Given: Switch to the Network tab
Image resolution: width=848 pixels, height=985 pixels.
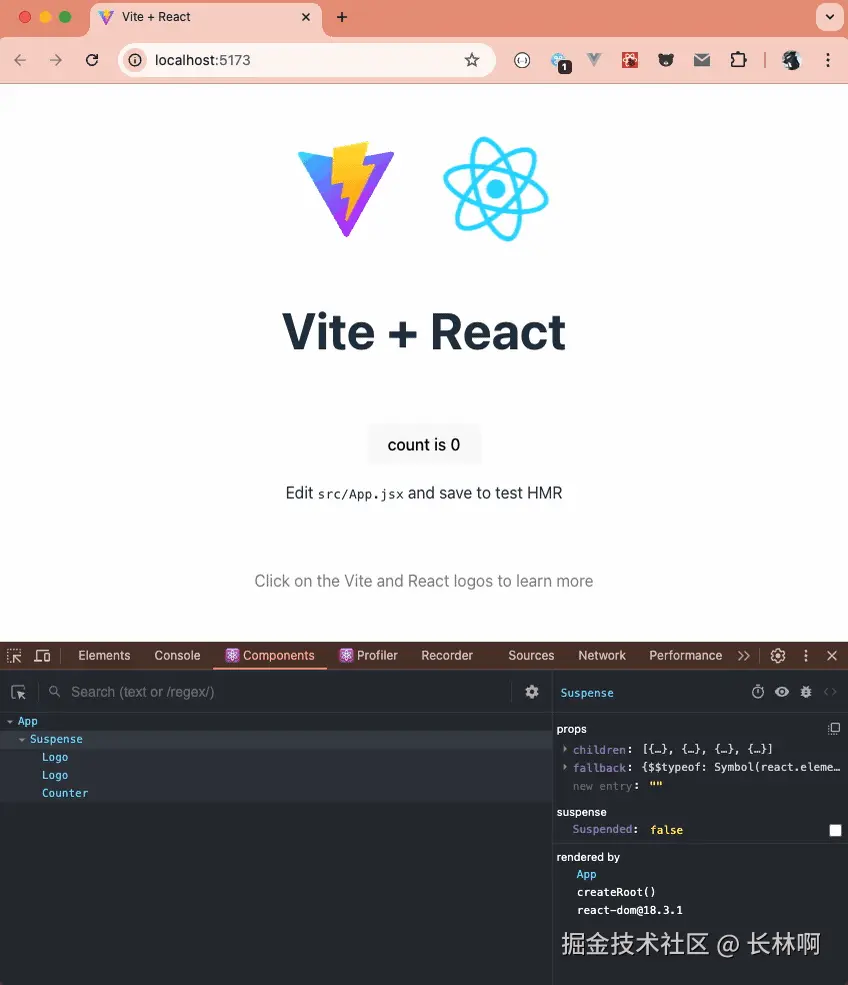Looking at the screenshot, I should coord(602,656).
